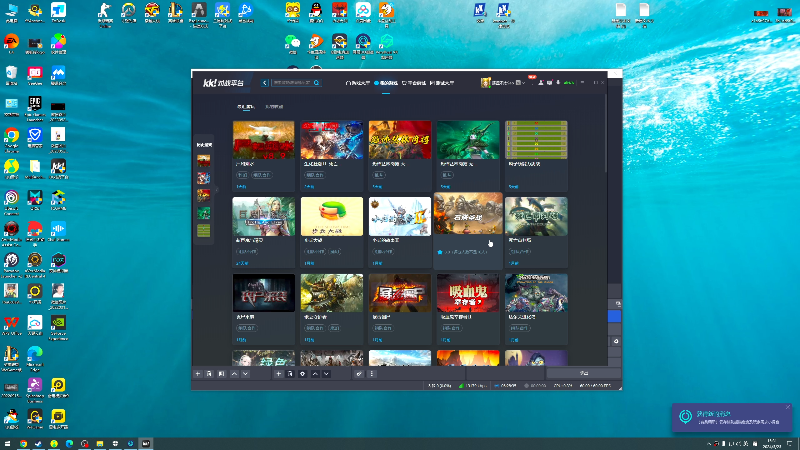This screenshot has height=450, width=800.
Task: Open Steam from the taskbar
Action: 38,444
